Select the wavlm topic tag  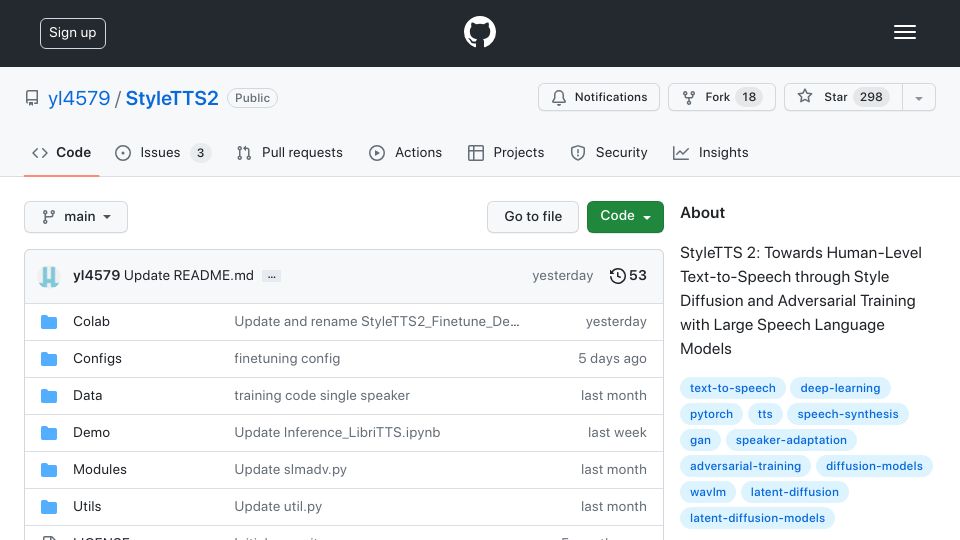point(708,492)
